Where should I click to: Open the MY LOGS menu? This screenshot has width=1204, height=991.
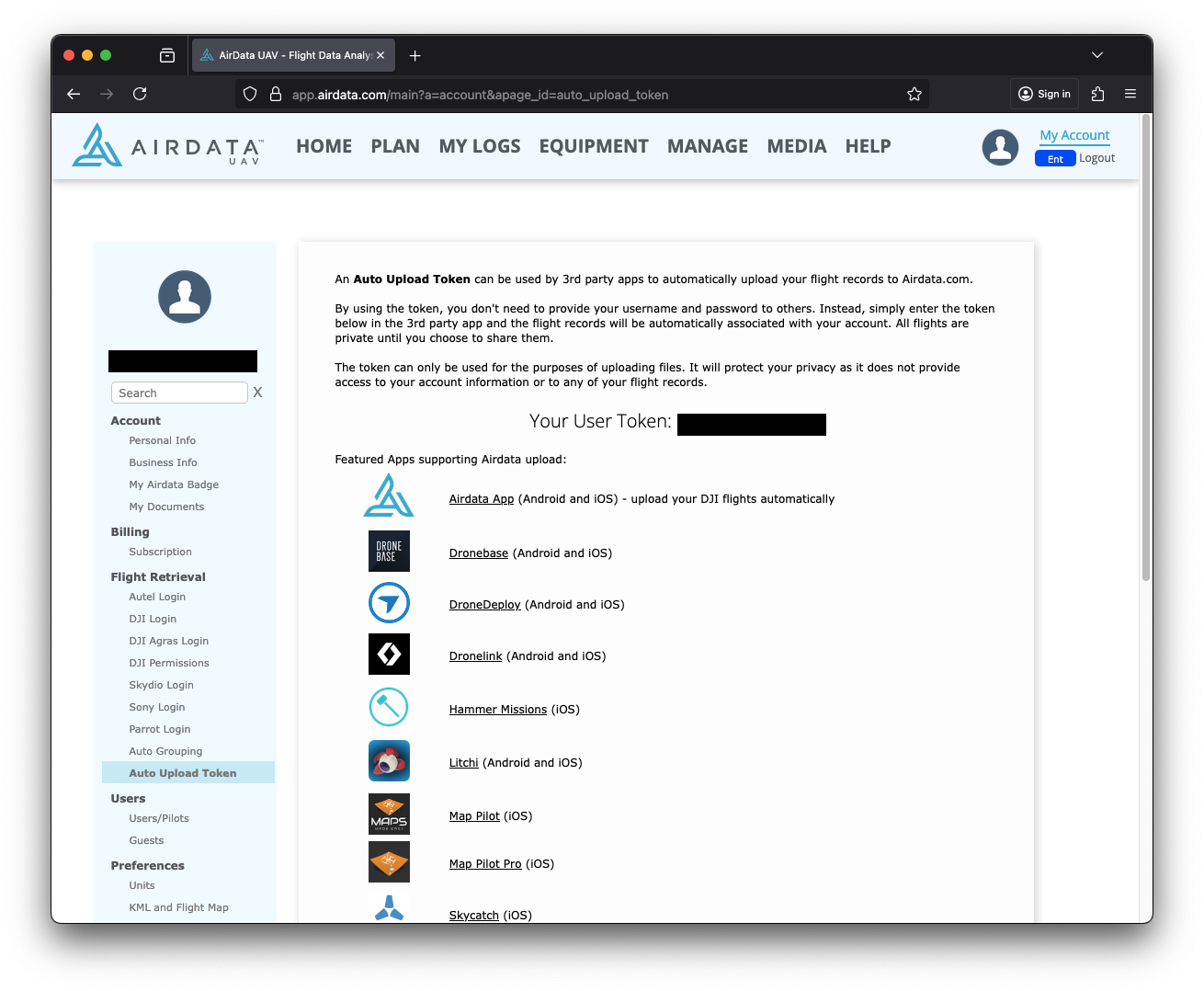[x=480, y=146]
